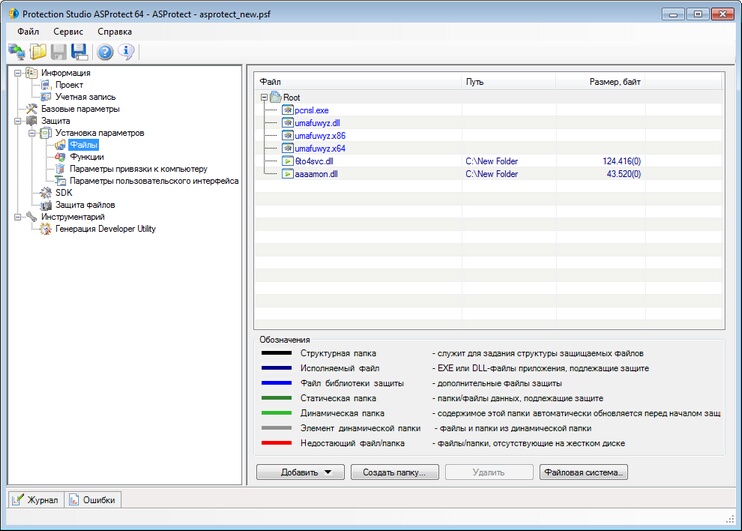Click the 6to4svc.dll file icon
The height and width of the screenshot is (531, 742).
287,161
